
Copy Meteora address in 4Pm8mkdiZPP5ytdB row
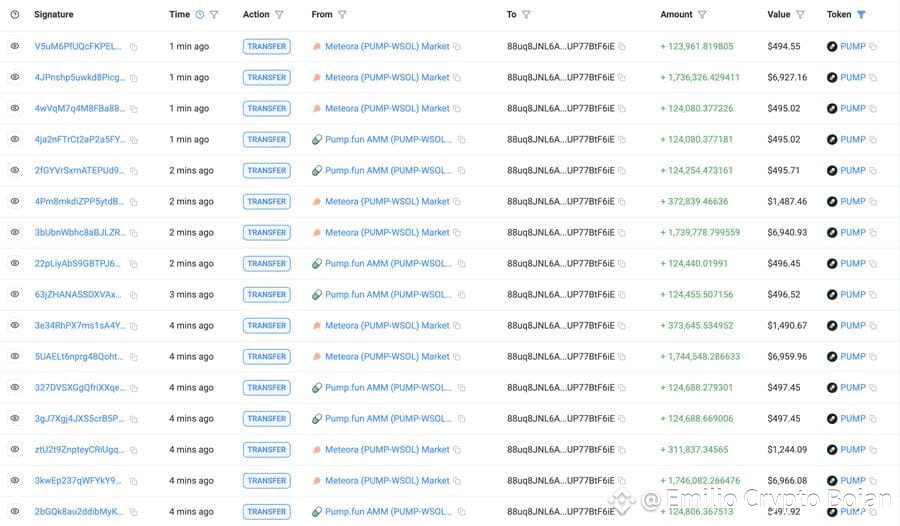(x=457, y=202)
